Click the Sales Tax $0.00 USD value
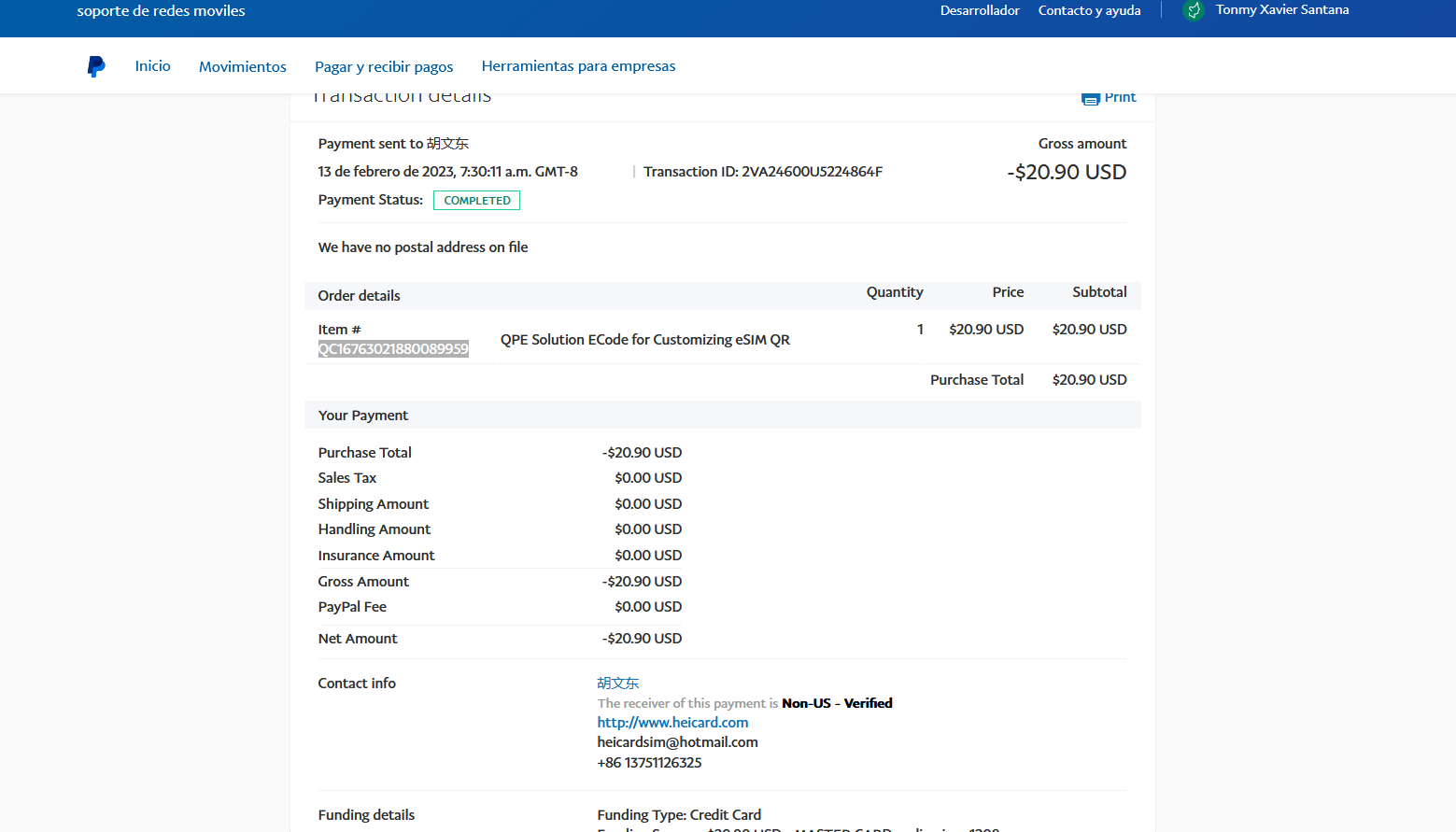The image size is (1456, 832). pos(648,478)
